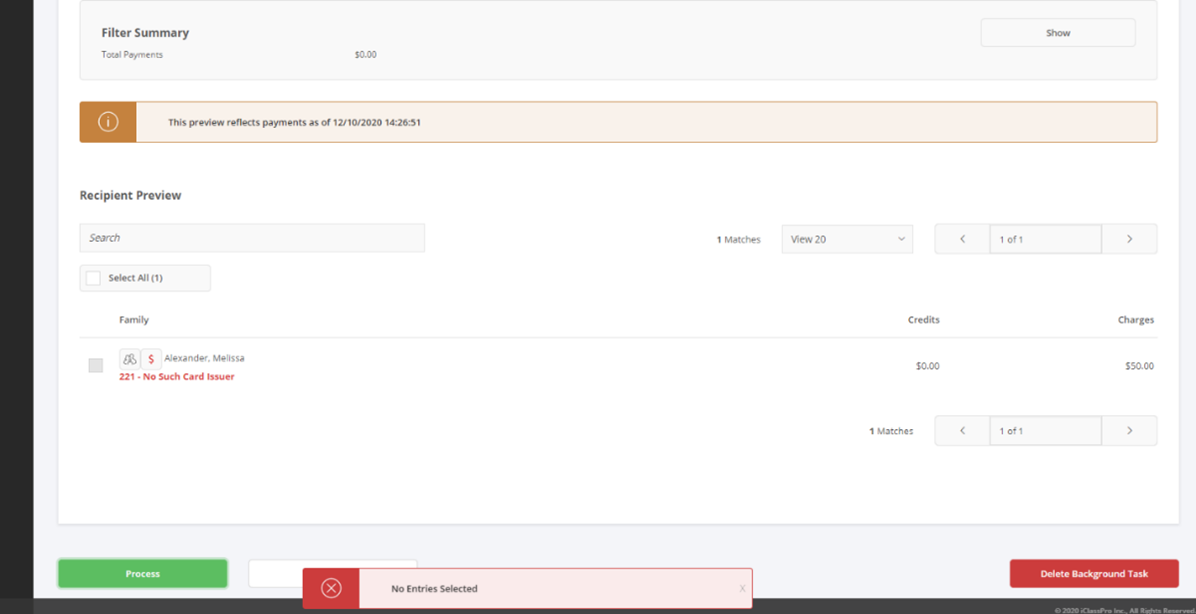Sort by the Credits column header
The image size is (1196, 614).
point(923,320)
